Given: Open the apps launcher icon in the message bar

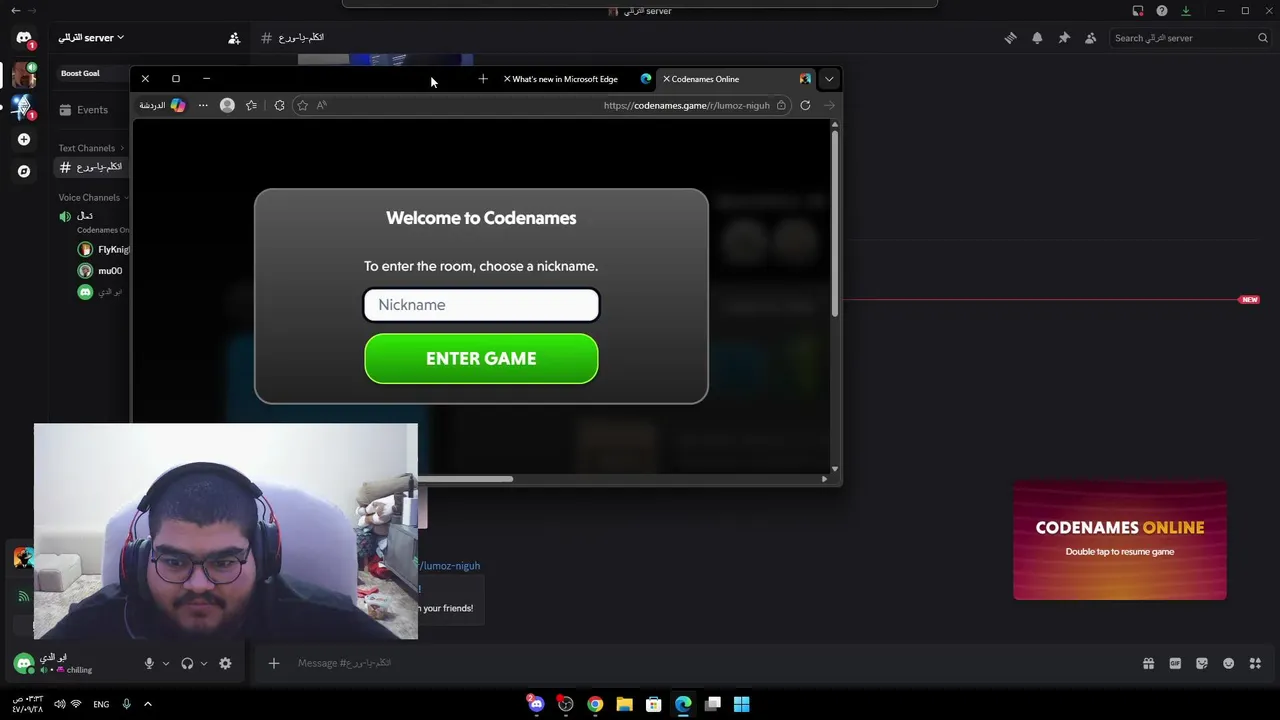Looking at the screenshot, I should [1255, 663].
